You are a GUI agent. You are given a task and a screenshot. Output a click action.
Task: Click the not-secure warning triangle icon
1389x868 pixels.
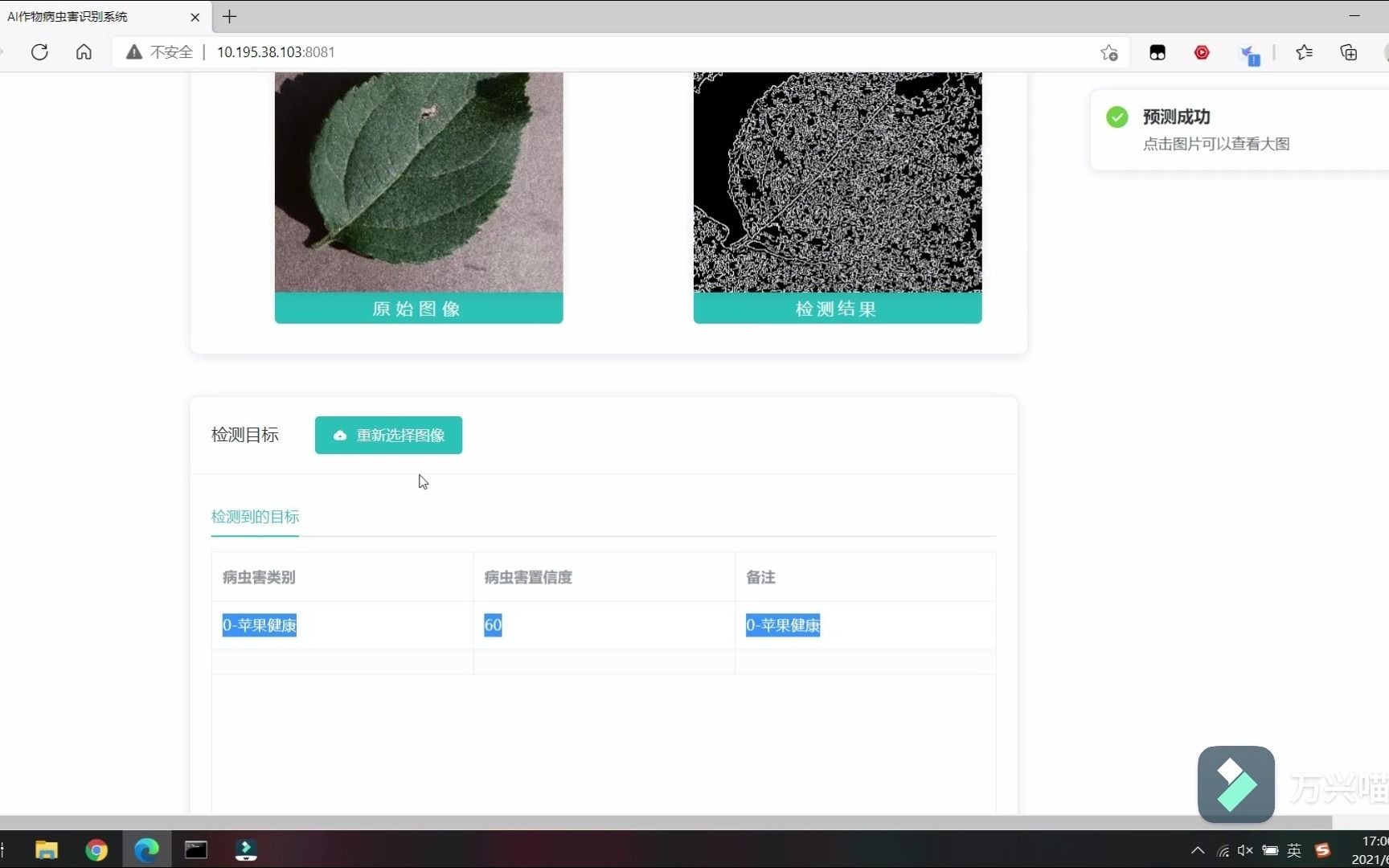click(x=134, y=52)
